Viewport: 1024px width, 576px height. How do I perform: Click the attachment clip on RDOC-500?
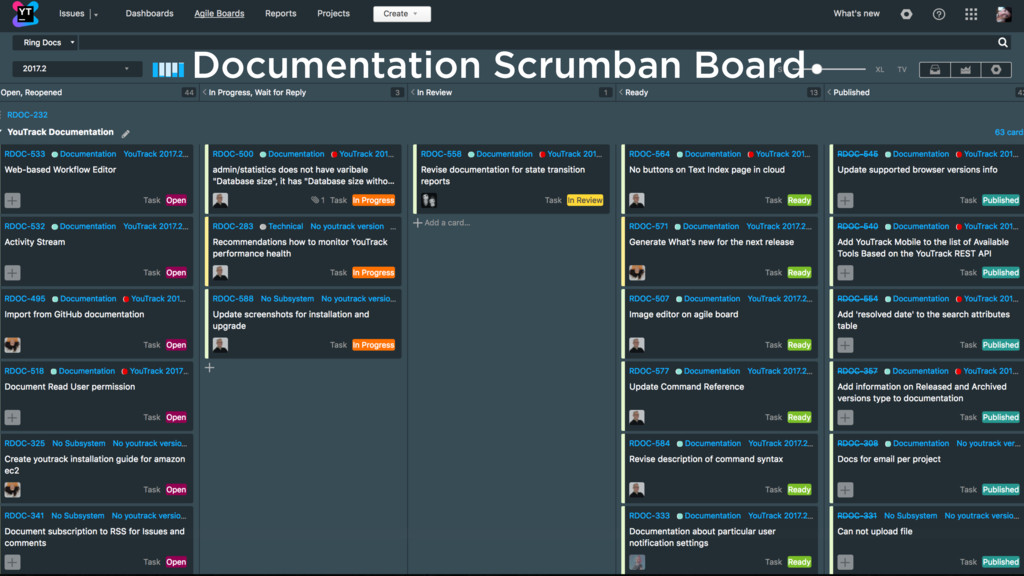[315, 200]
